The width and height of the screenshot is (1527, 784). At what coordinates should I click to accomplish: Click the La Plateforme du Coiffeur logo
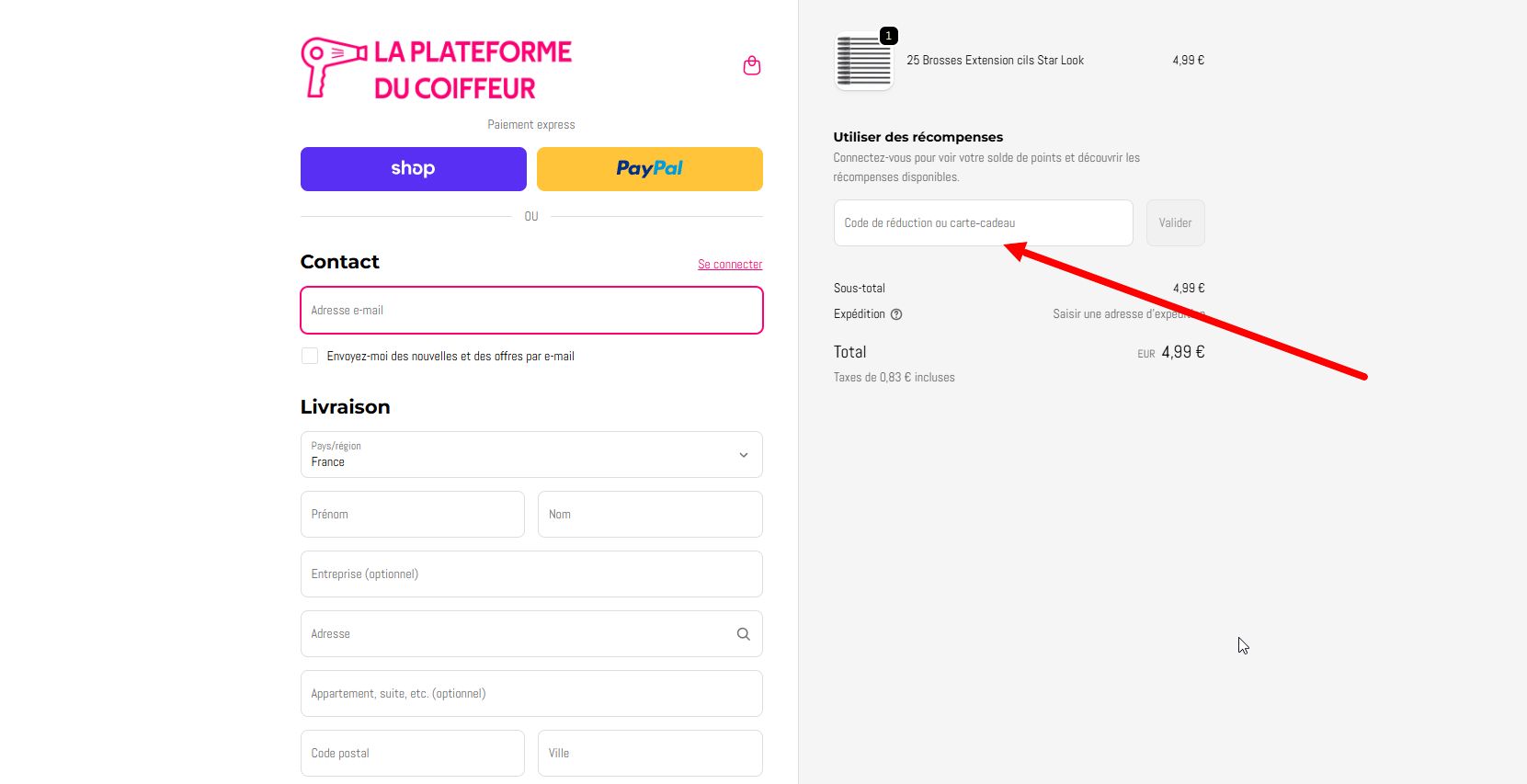[437, 69]
